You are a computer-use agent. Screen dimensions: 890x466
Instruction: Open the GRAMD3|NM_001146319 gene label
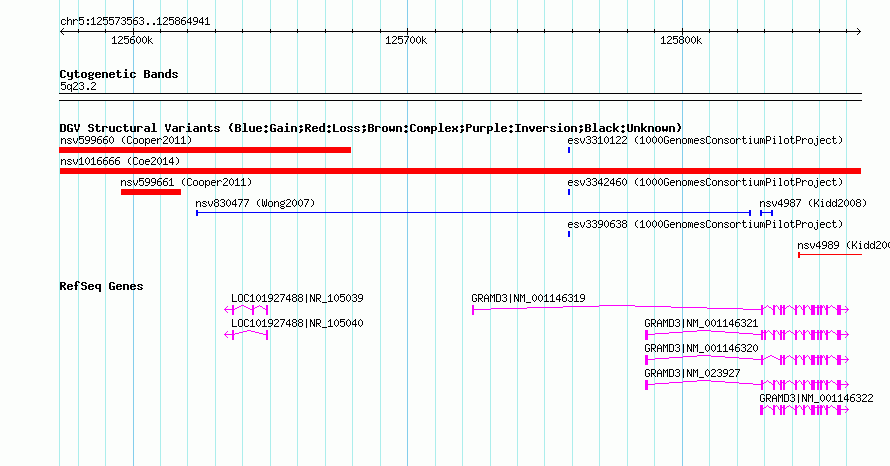[528, 298]
